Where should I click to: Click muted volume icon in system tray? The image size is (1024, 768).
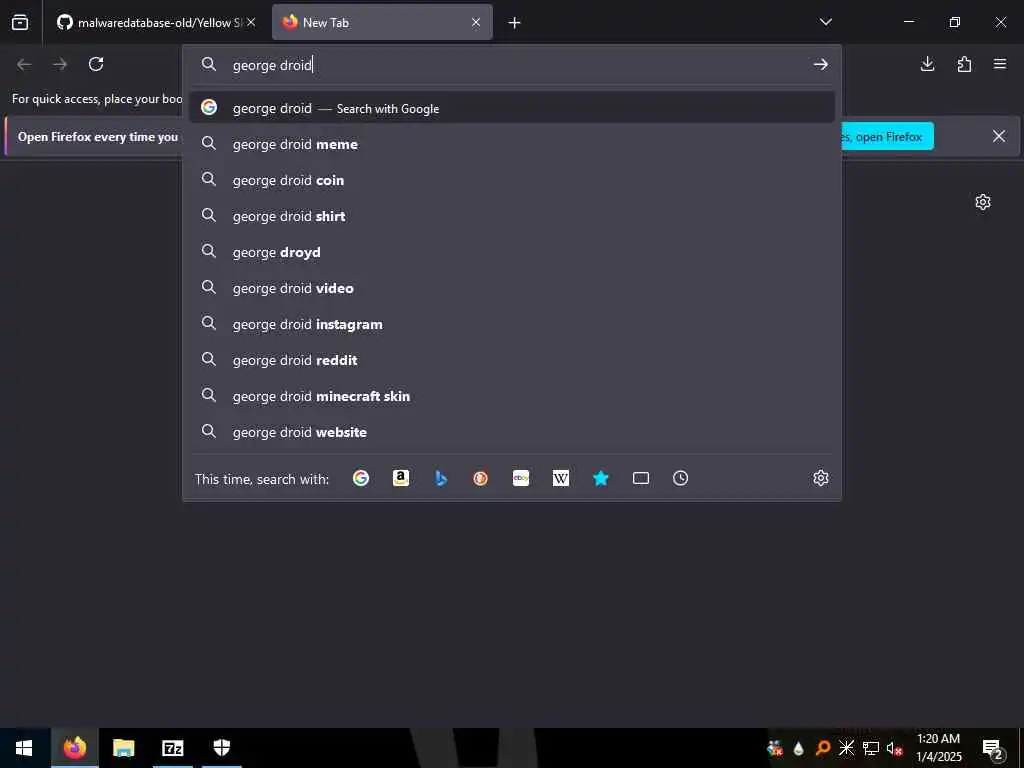894,748
